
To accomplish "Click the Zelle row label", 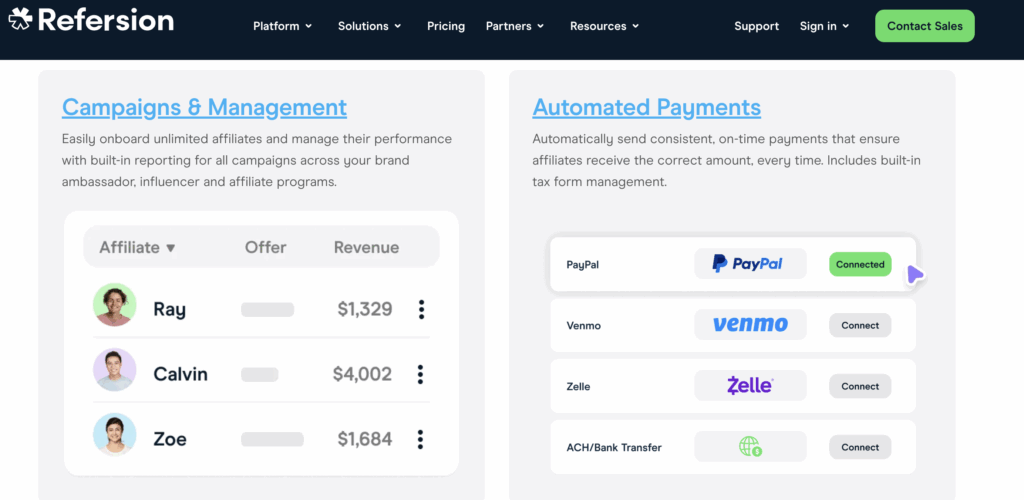I will [x=578, y=386].
